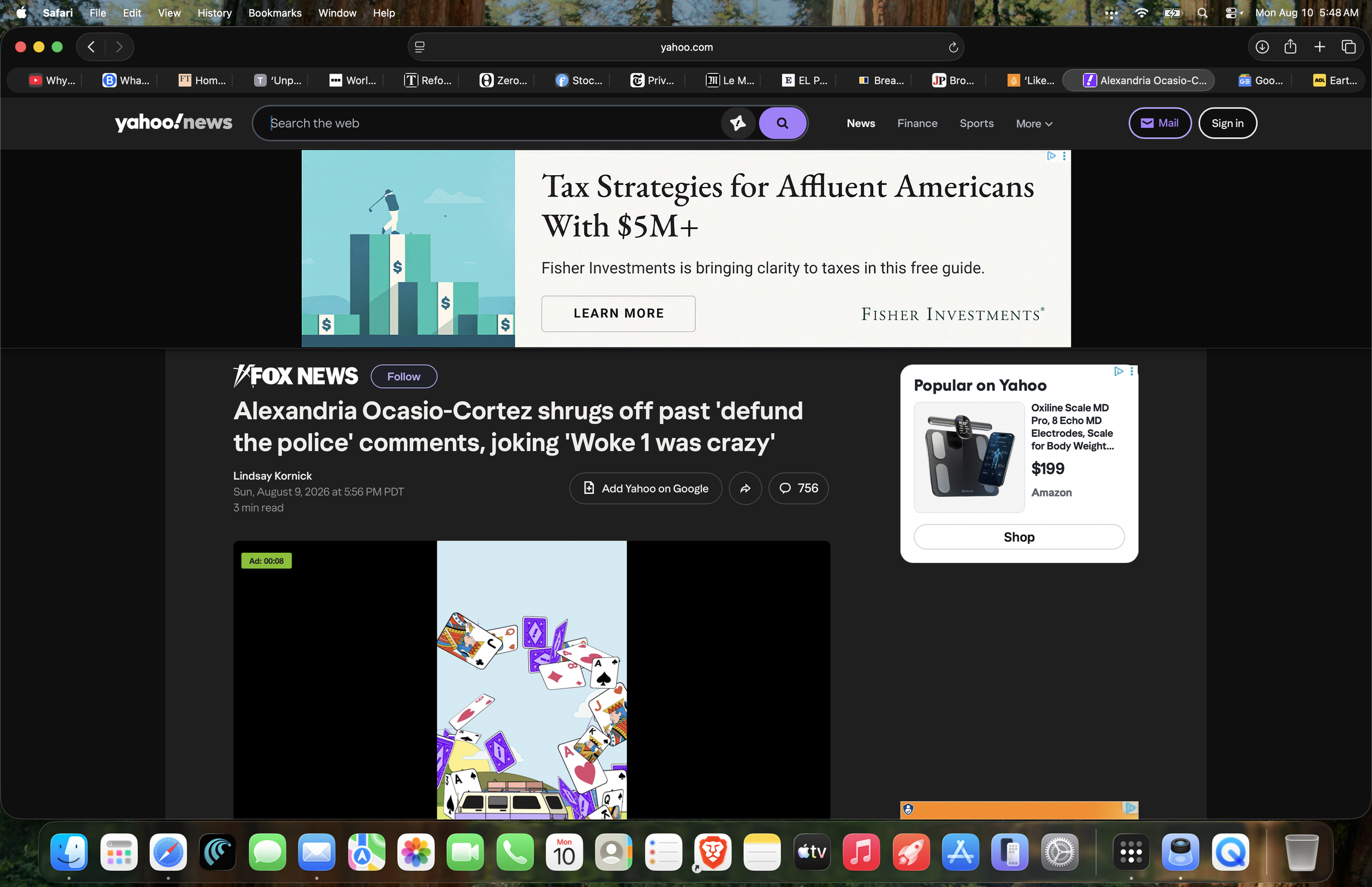Open Finder from the Dock
Viewport: 1372px width, 887px height.
[69, 852]
